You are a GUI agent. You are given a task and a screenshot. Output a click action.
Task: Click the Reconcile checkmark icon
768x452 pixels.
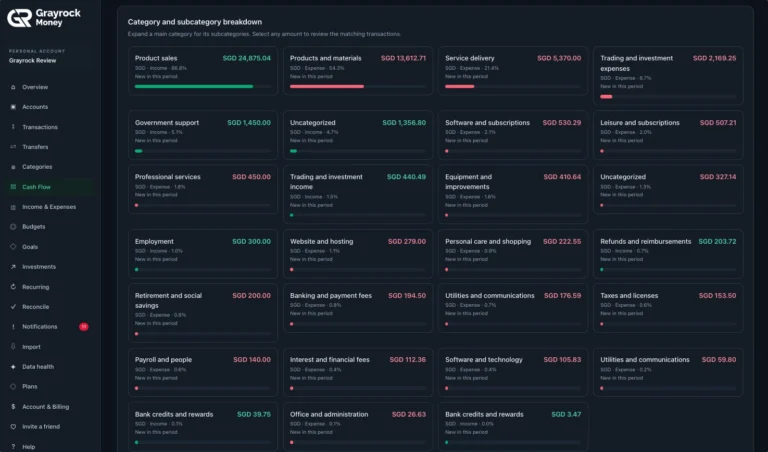point(13,307)
